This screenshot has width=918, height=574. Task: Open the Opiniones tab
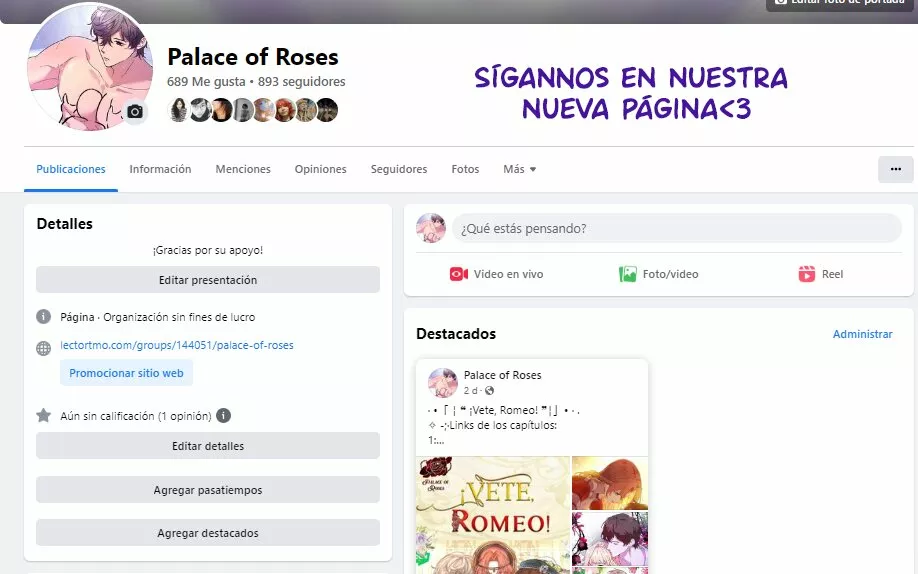[x=320, y=169]
